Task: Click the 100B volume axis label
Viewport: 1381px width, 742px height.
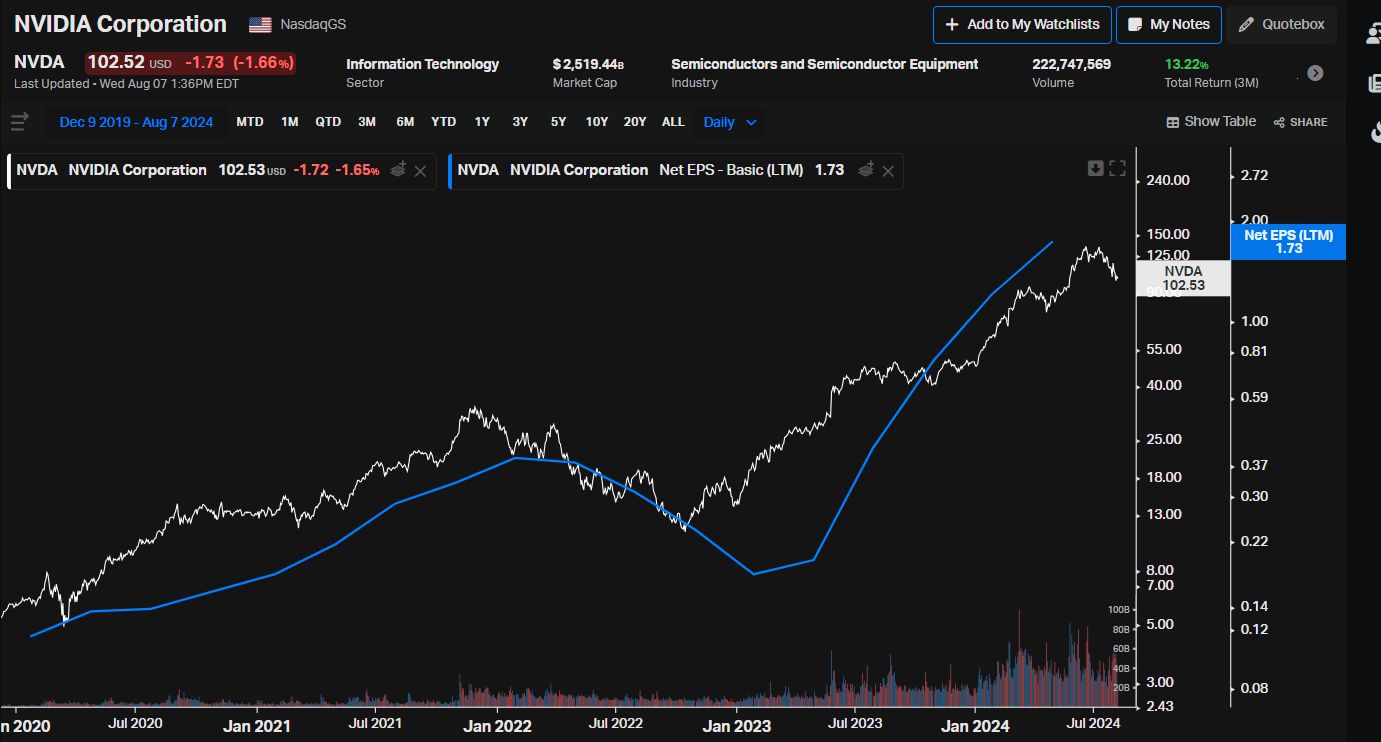Action: (x=1118, y=610)
